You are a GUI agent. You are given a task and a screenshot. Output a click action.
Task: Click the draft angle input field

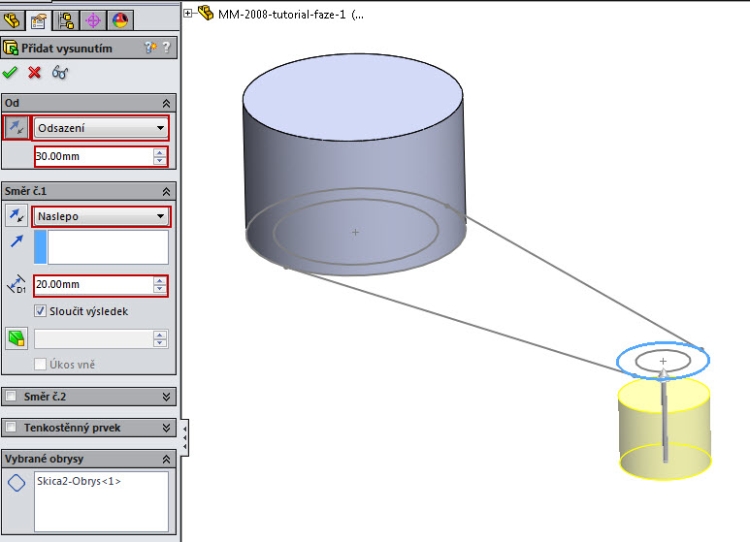coord(94,339)
